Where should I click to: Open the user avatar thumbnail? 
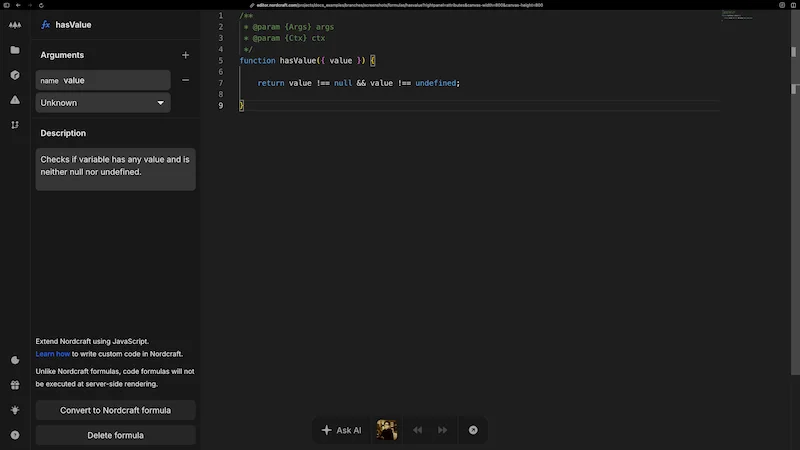387,430
